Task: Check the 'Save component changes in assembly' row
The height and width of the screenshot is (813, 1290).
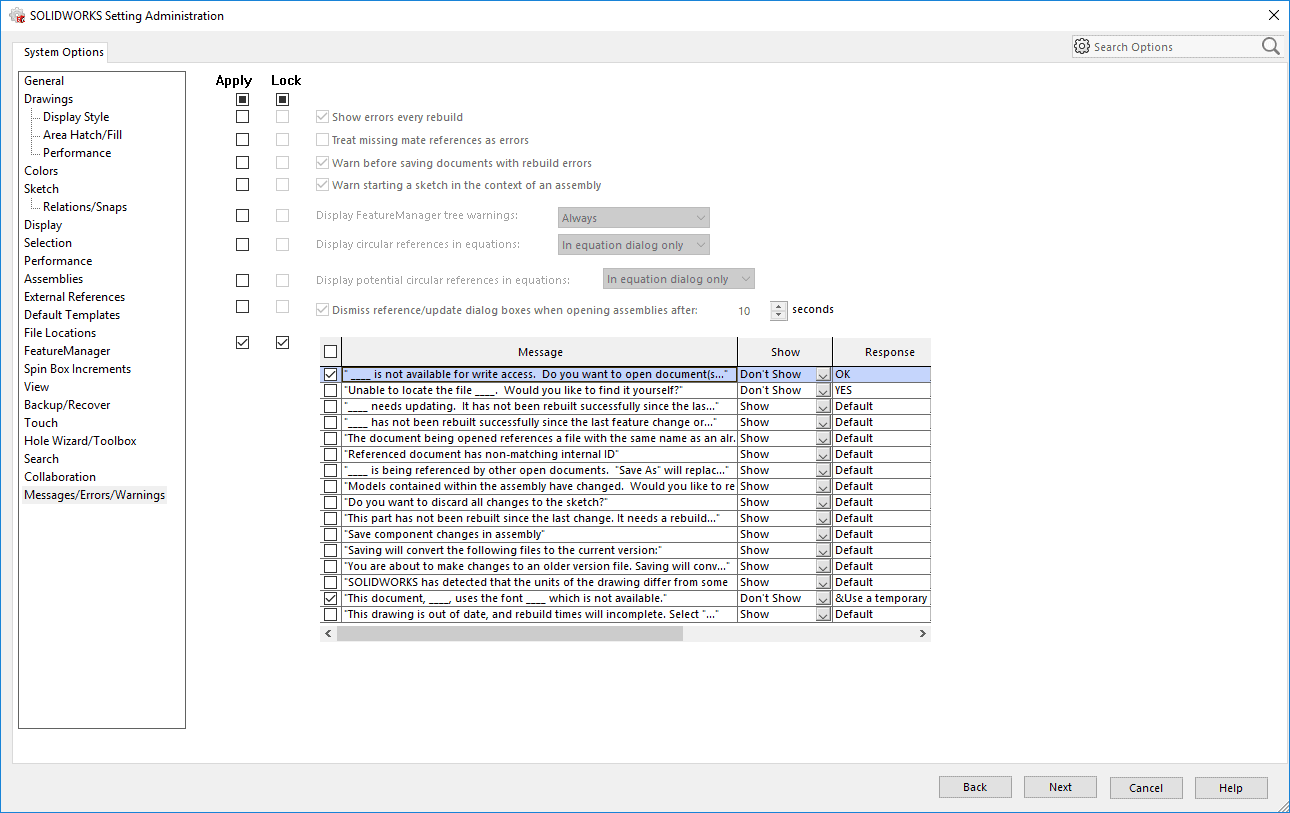Action: (x=331, y=534)
